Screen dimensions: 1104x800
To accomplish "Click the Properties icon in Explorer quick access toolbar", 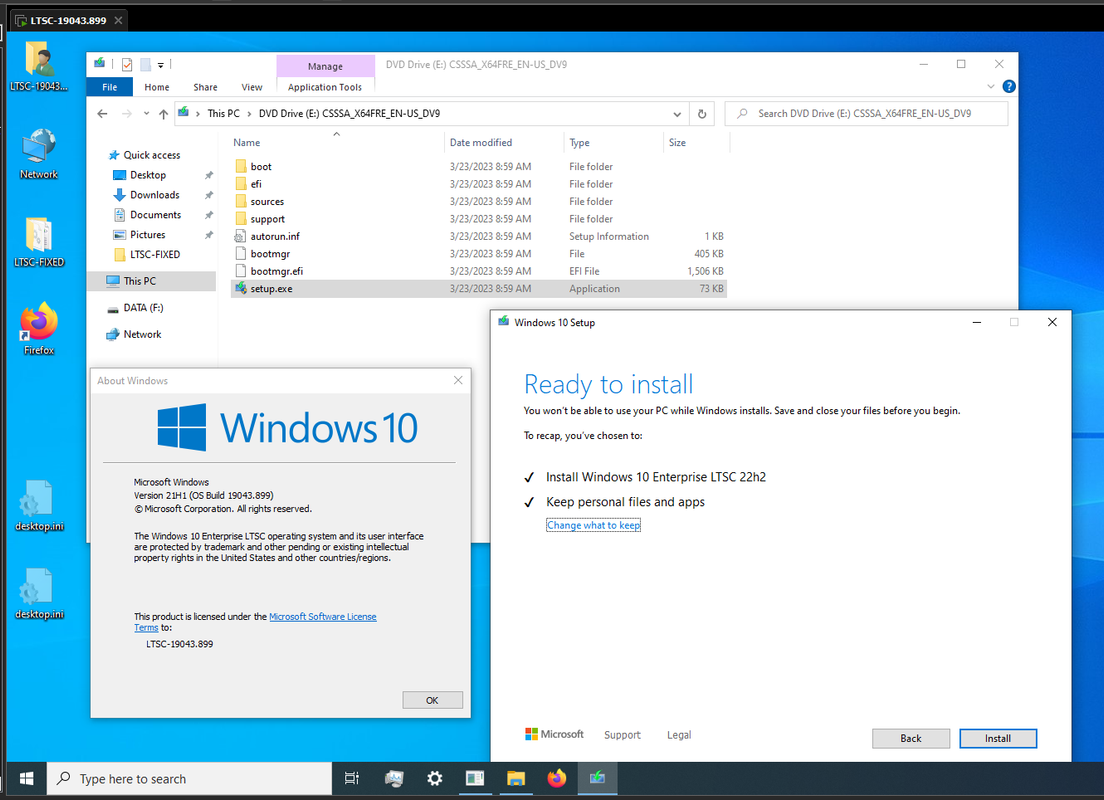I will (127, 65).
